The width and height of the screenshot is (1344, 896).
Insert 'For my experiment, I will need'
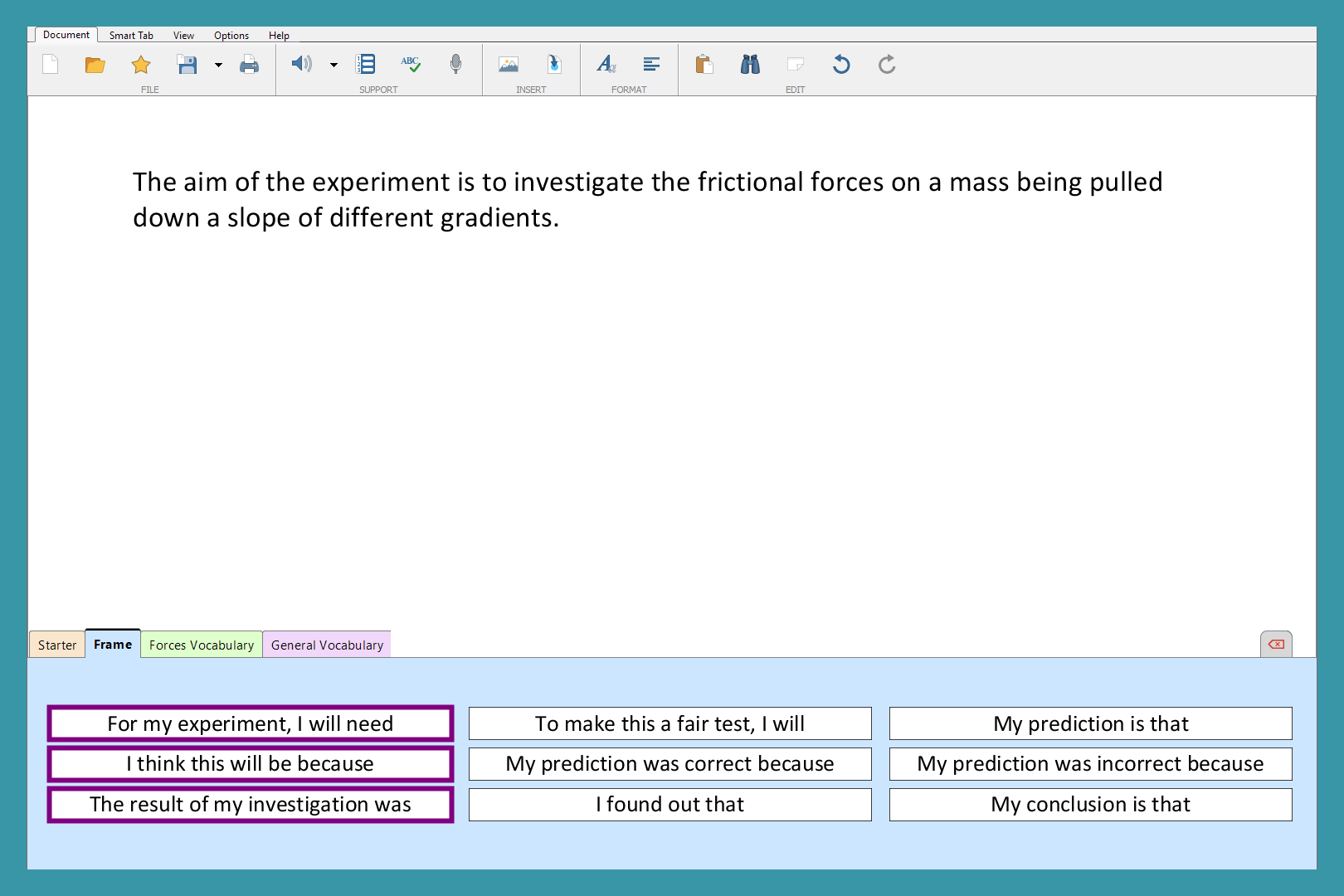(251, 723)
